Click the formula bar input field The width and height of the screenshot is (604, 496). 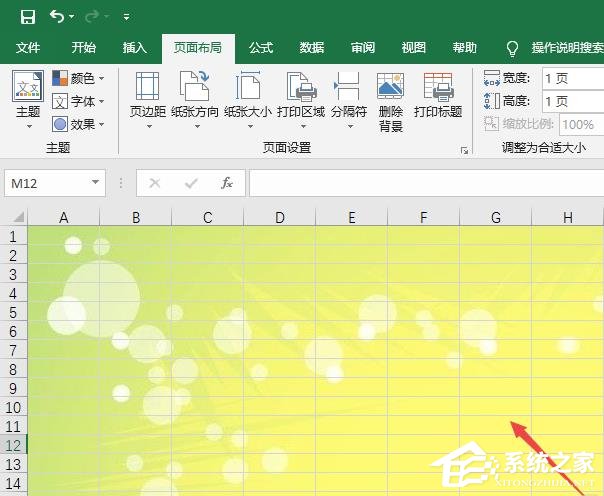point(420,183)
